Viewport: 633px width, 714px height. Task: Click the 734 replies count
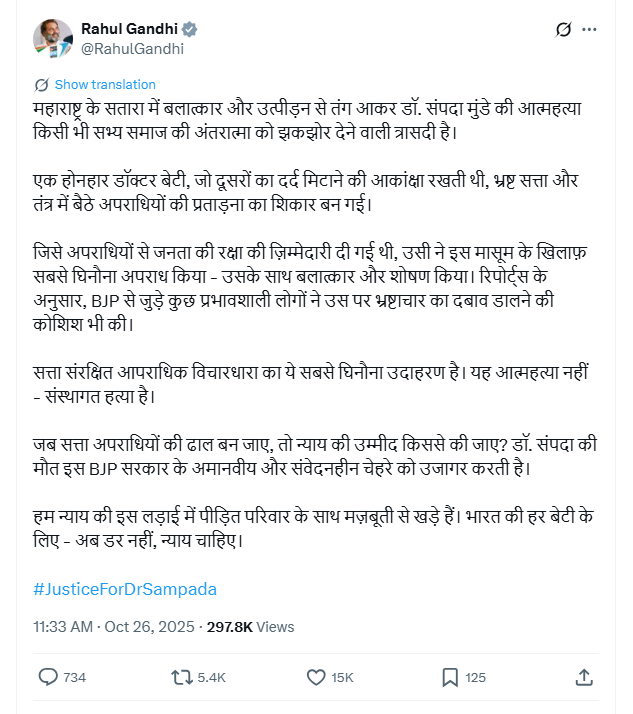(74, 678)
